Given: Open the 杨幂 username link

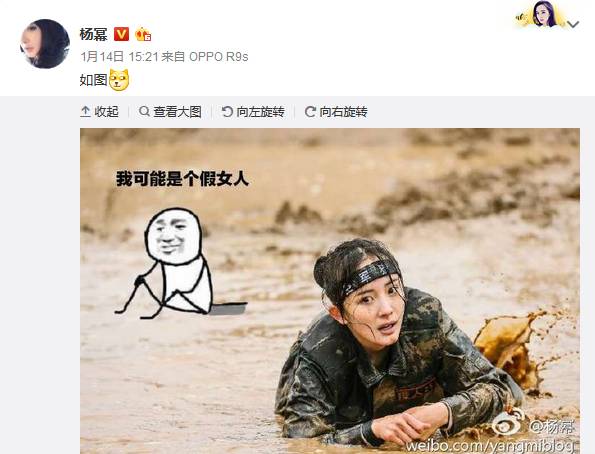Looking at the screenshot, I should pyautogui.click(x=93, y=34).
